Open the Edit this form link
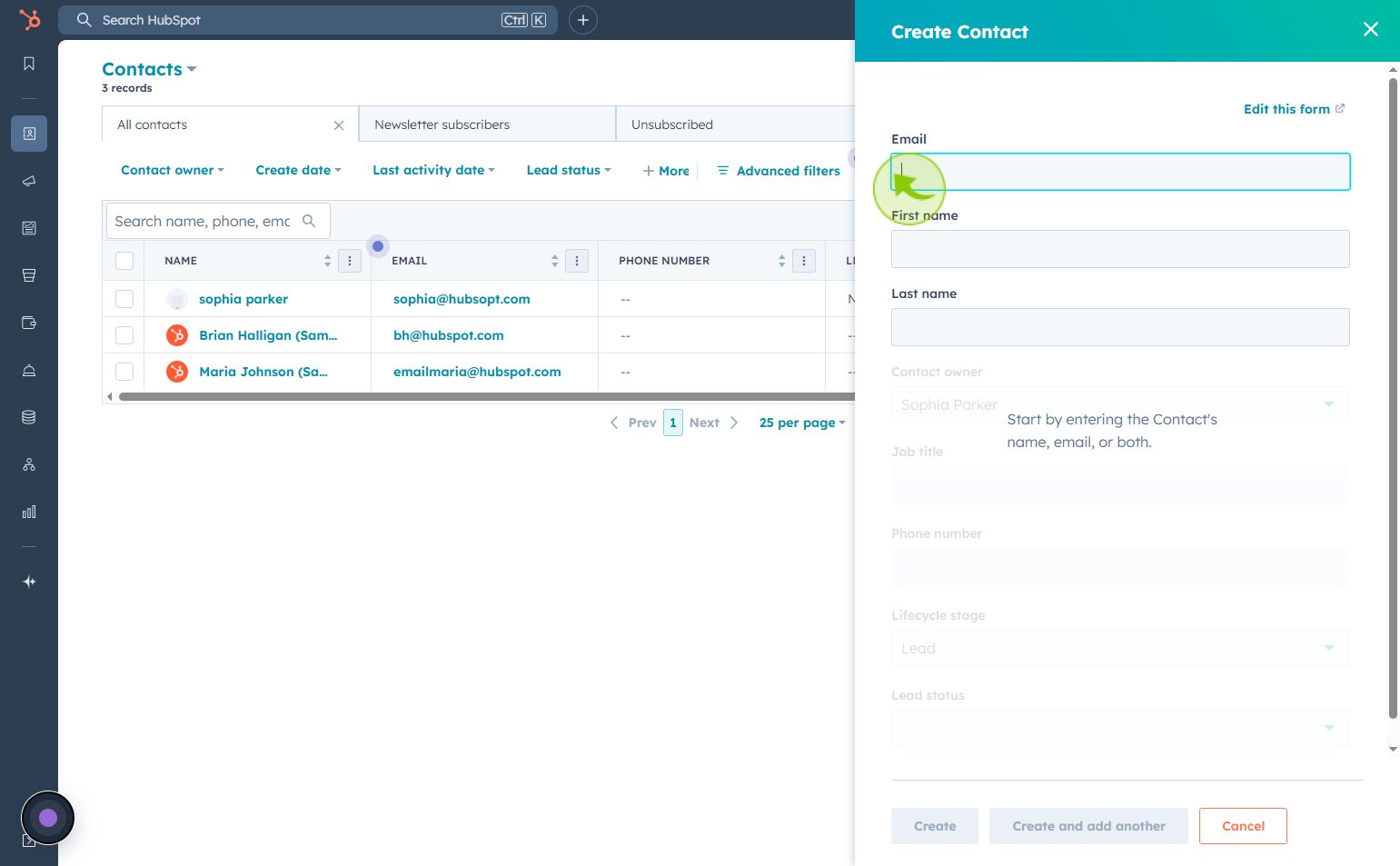This screenshot has width=1400, height=866. [x=1294, y=109]
